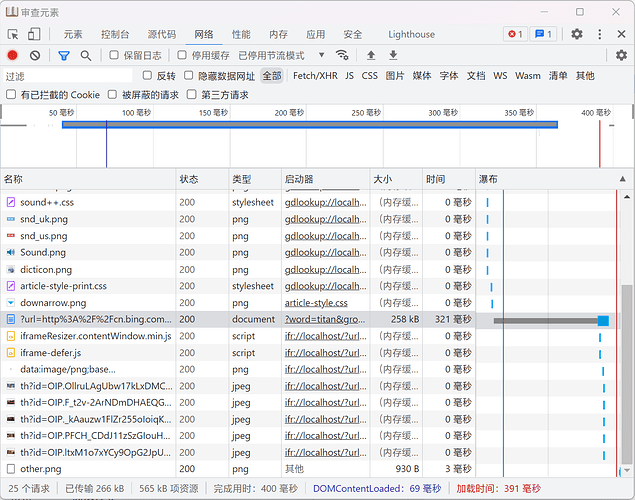Click the snd_us.png flag icon
635x500 pixels.
[11, 236]
